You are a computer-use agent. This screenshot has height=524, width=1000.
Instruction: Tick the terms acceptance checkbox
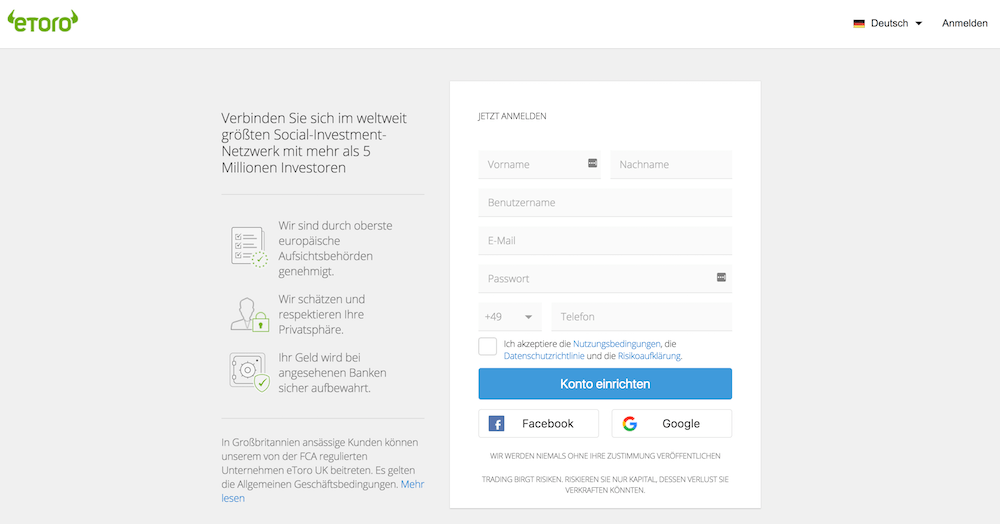[487, 346]
